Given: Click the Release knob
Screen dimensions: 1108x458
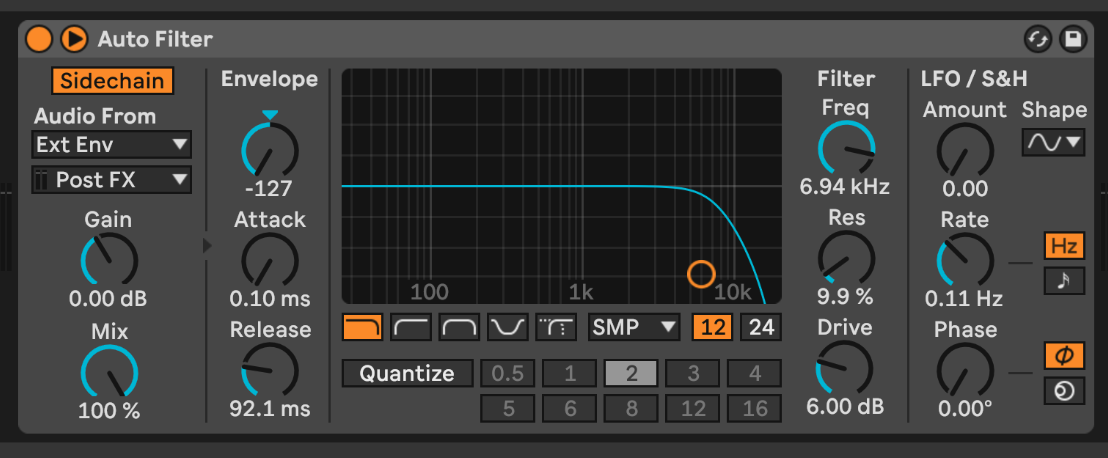Looking at the screenshot, I should click(x=270, y=370).
